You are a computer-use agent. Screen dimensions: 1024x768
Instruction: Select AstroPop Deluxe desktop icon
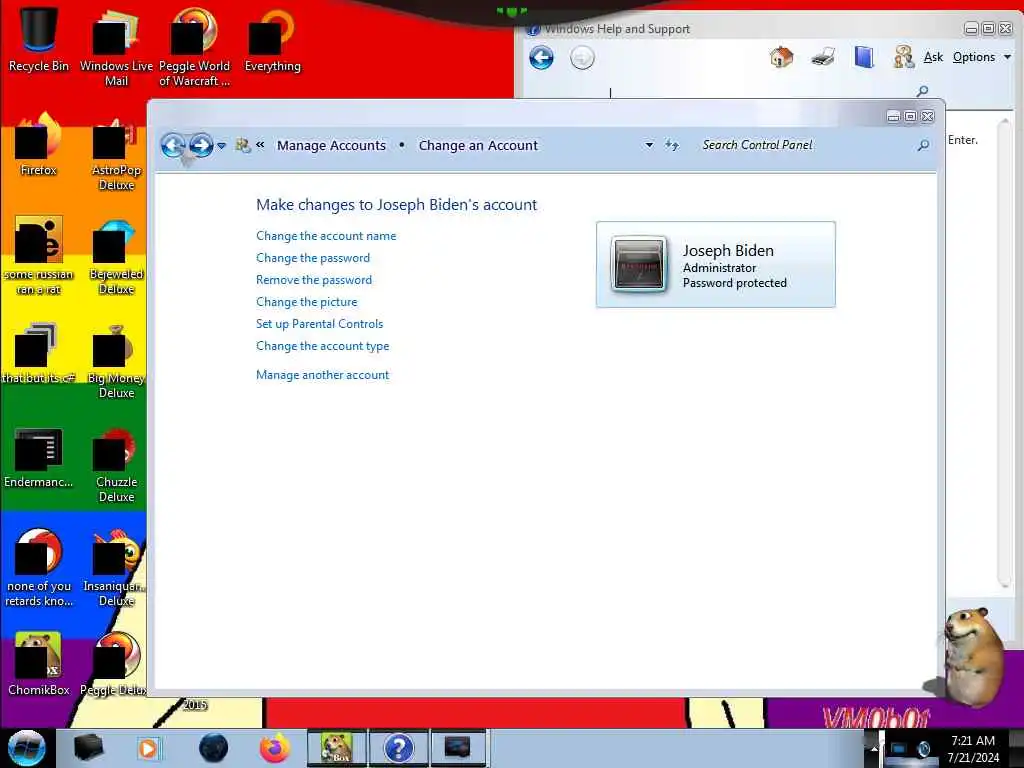tap(116, 153)
